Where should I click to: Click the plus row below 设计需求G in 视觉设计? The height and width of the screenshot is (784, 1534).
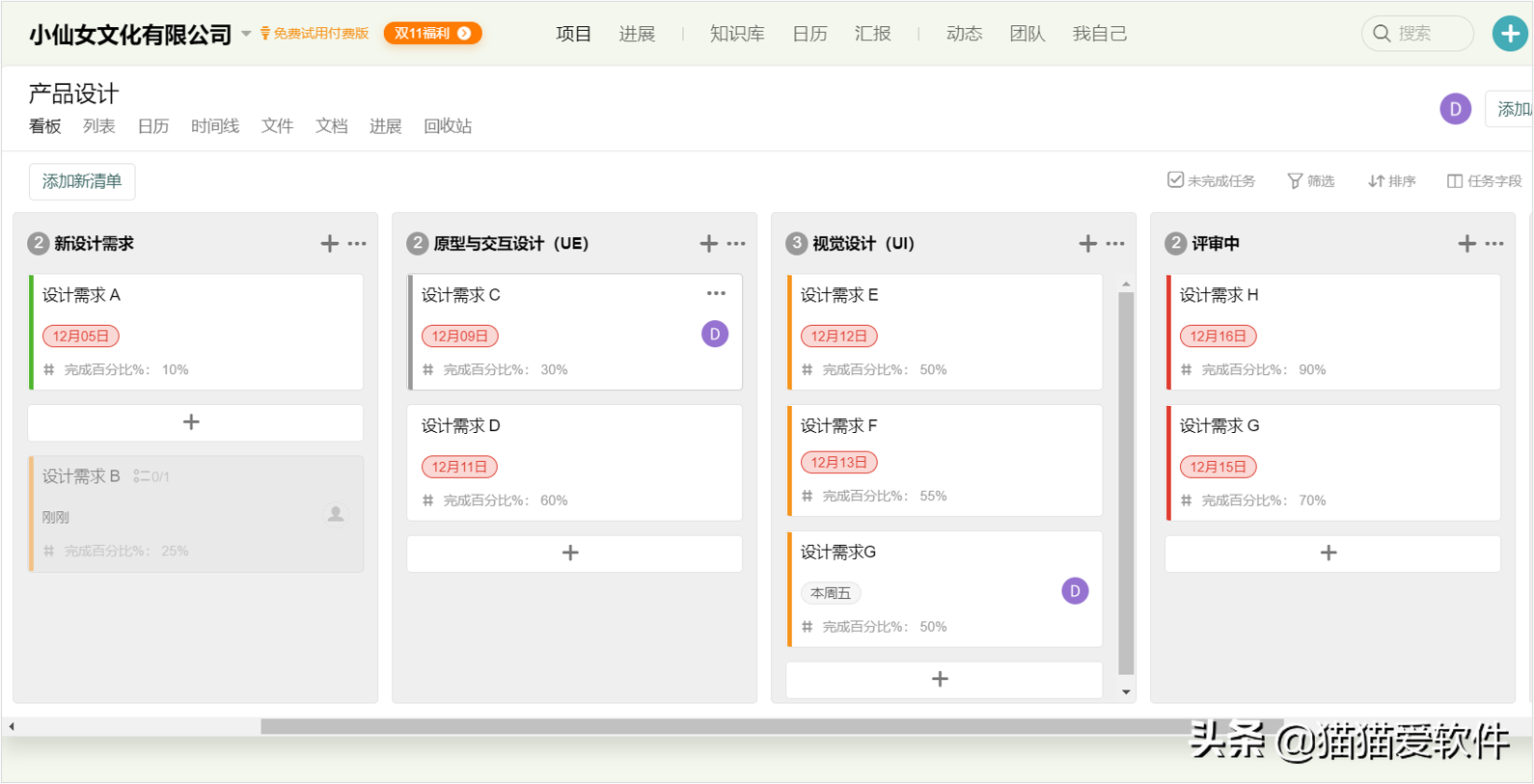(945, 680)
